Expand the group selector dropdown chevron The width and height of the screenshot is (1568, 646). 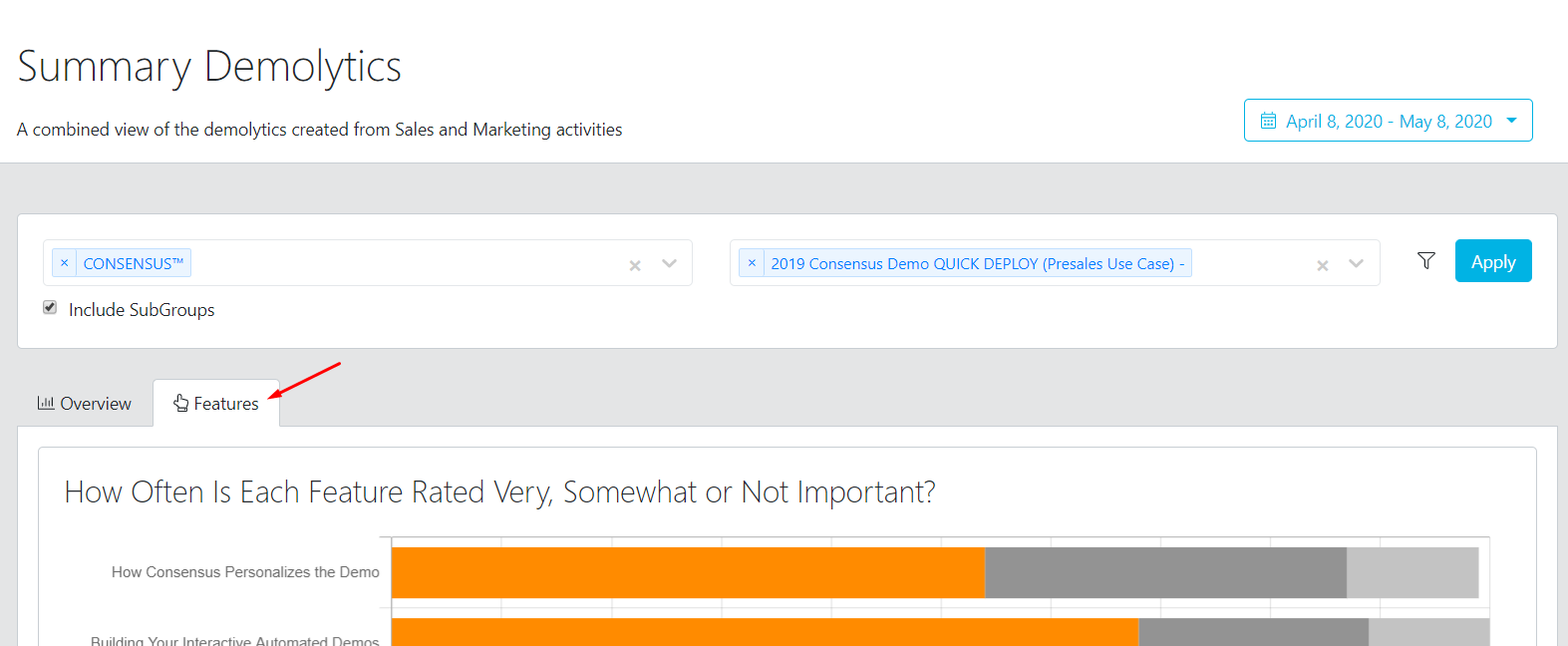[669, 263]
